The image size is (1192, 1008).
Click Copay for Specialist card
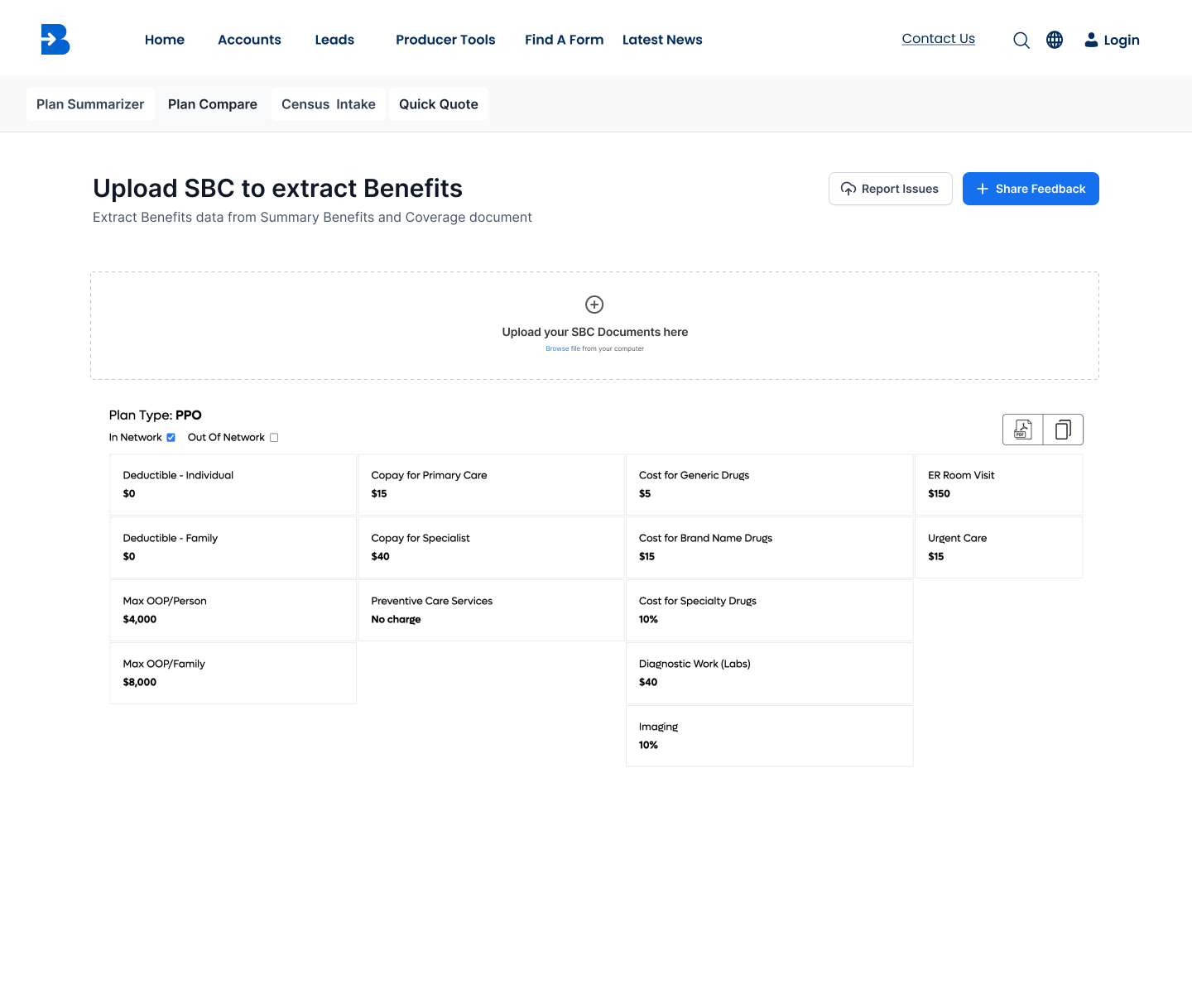(491, 548)
